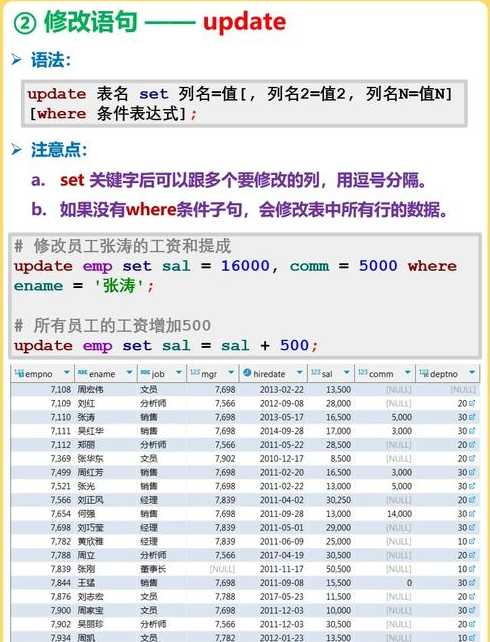Open the deptno link icon in row 7,369
Image resolution: width=490 pixels, height=642 pixels.
tap(472, 459)
